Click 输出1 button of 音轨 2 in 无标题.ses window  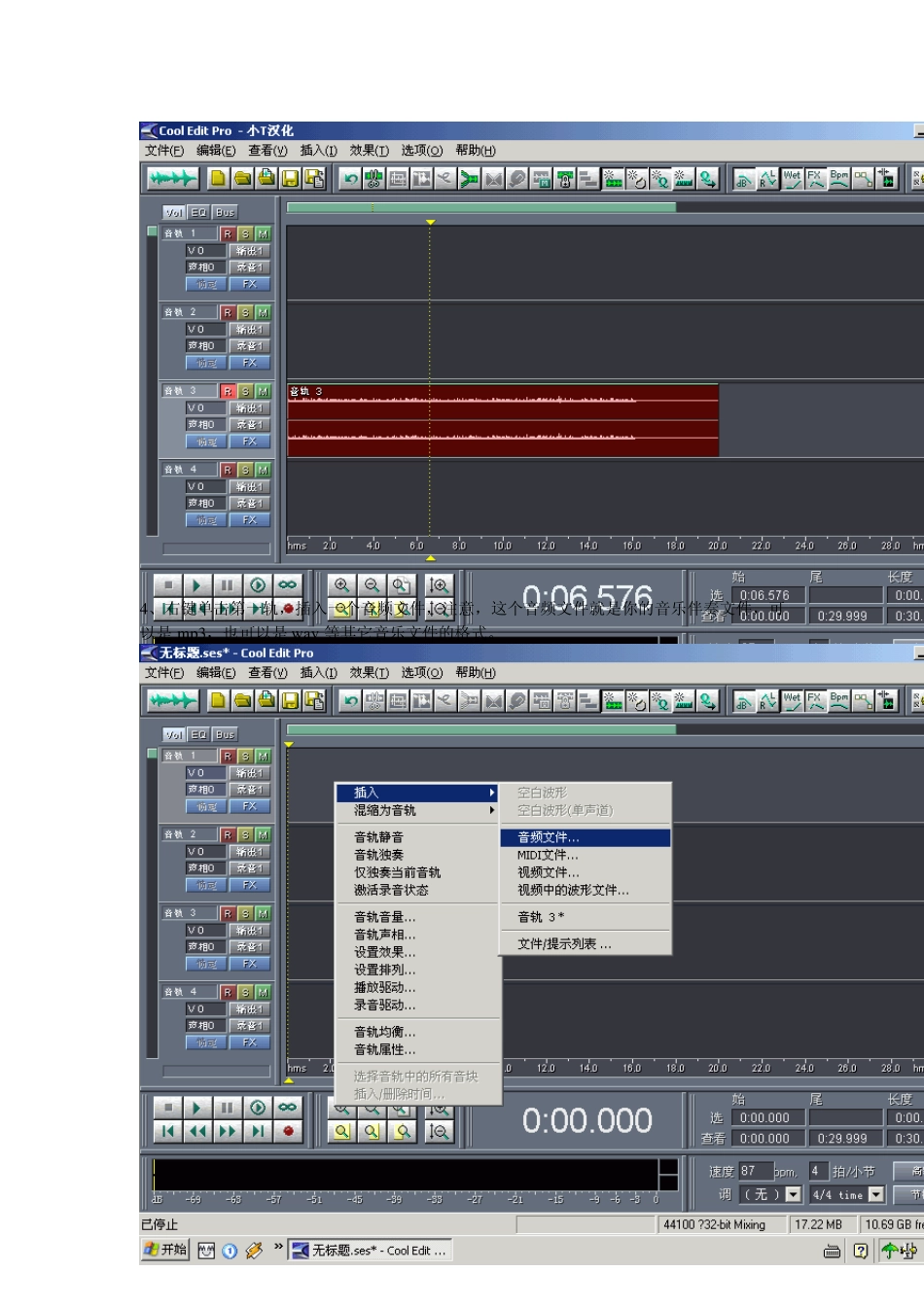point(250,851)
